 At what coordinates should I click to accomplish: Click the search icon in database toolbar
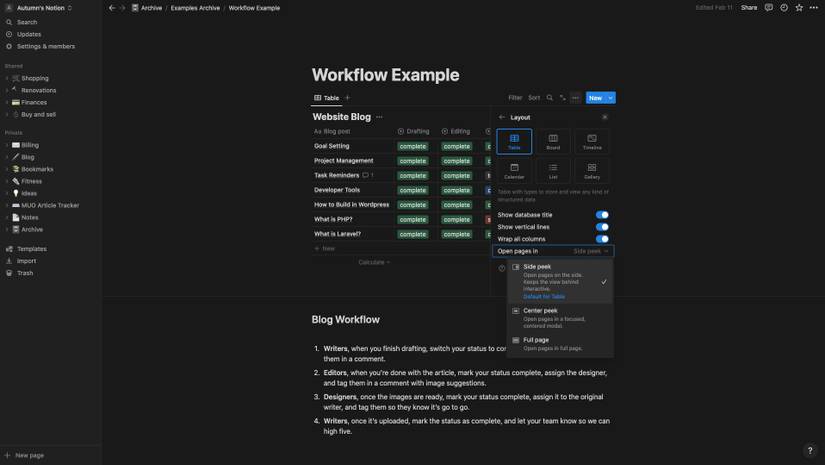point(549,98)
